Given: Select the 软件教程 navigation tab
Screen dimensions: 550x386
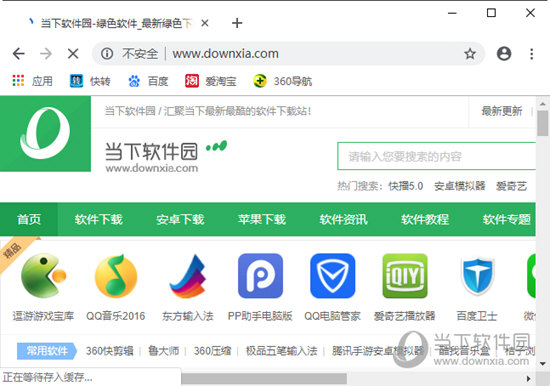Looking at the screenshot, I should (425, 219).
